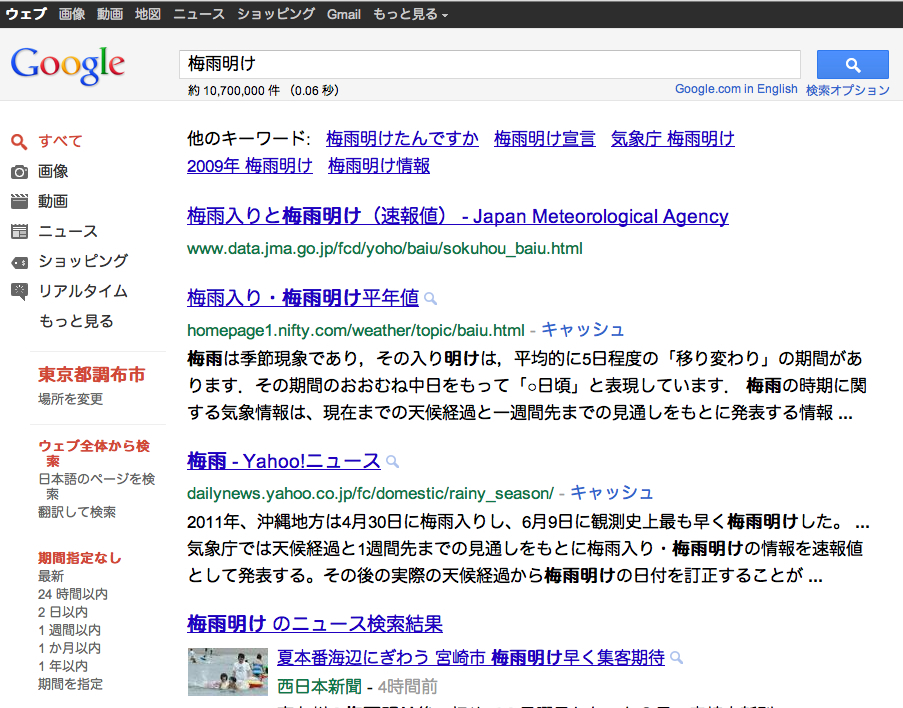
Task: Filter results to 2 日以内
Action: tap(63, 612)
